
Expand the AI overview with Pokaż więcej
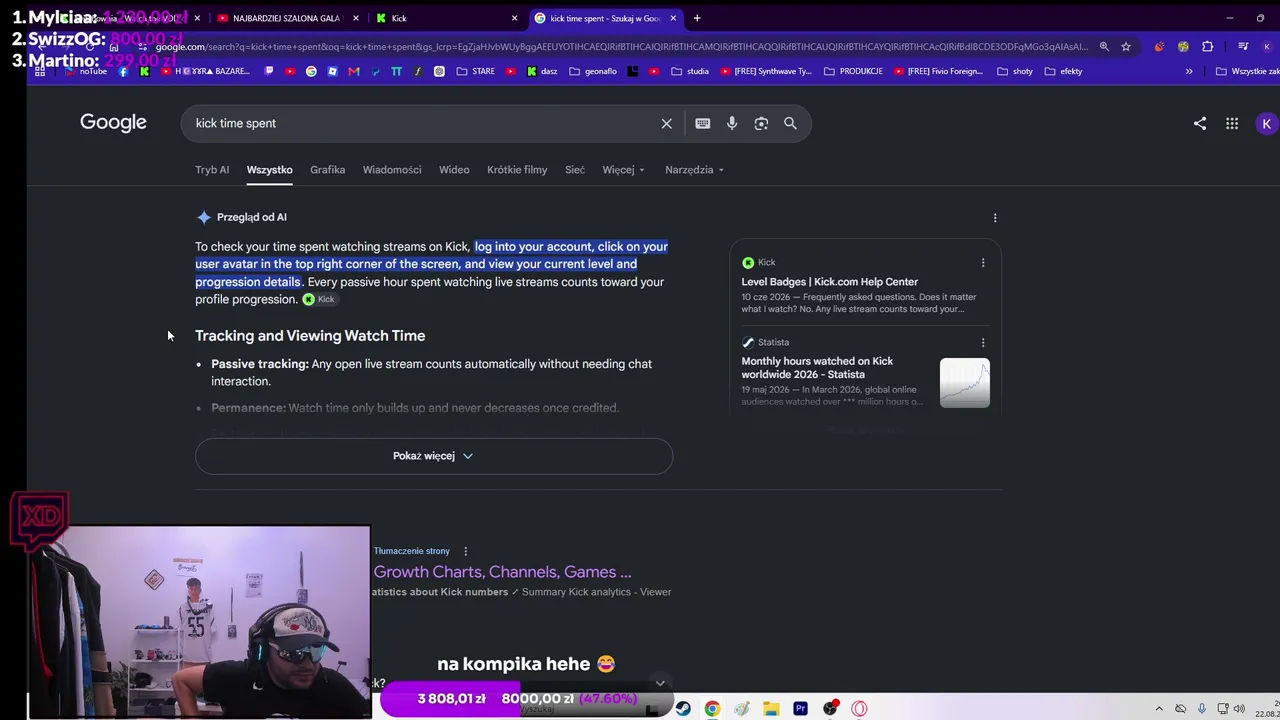coord(434,456)
